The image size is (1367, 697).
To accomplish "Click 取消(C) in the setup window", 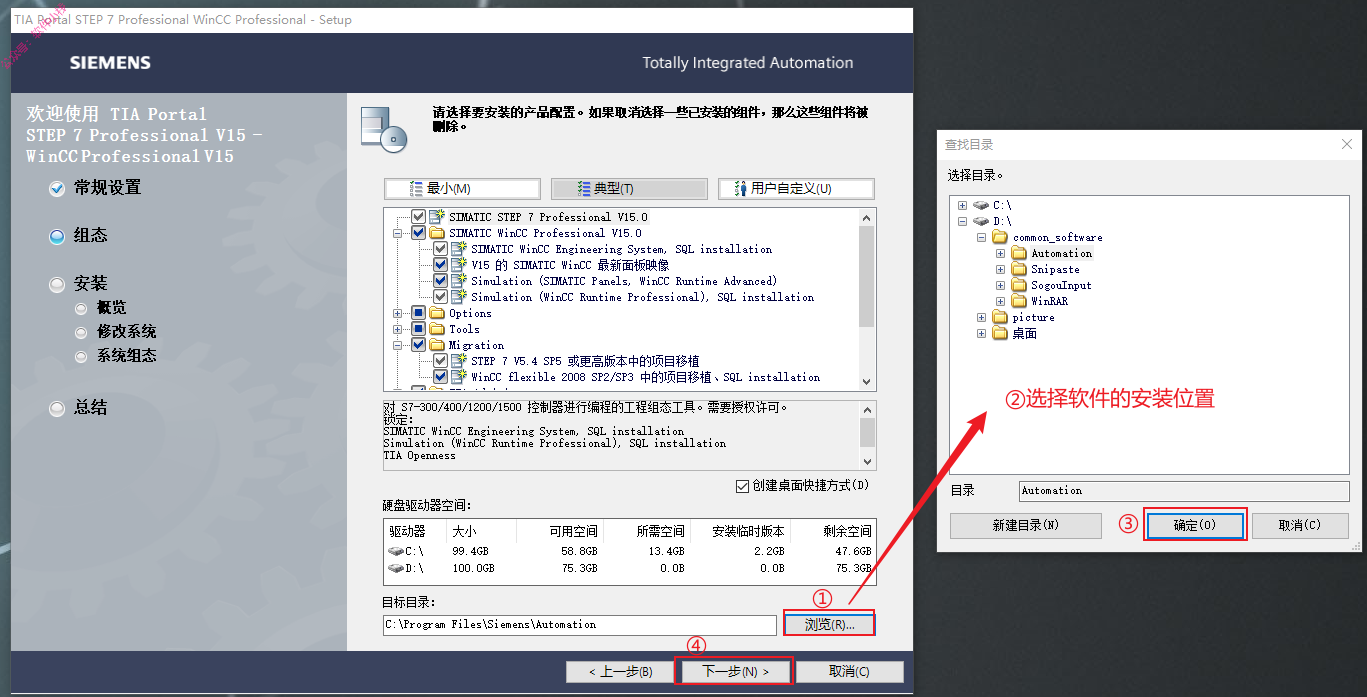I will 849,671.
